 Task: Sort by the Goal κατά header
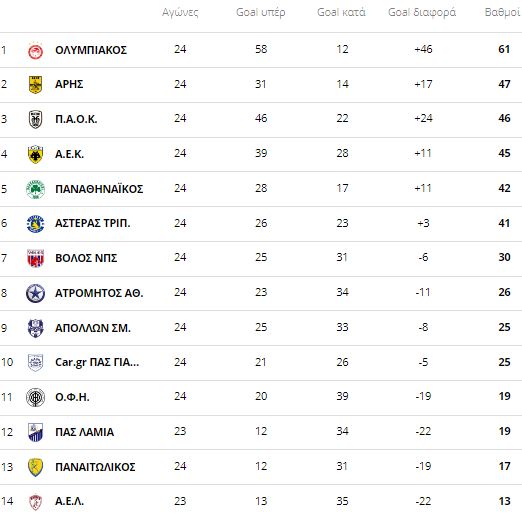(341, 13)
